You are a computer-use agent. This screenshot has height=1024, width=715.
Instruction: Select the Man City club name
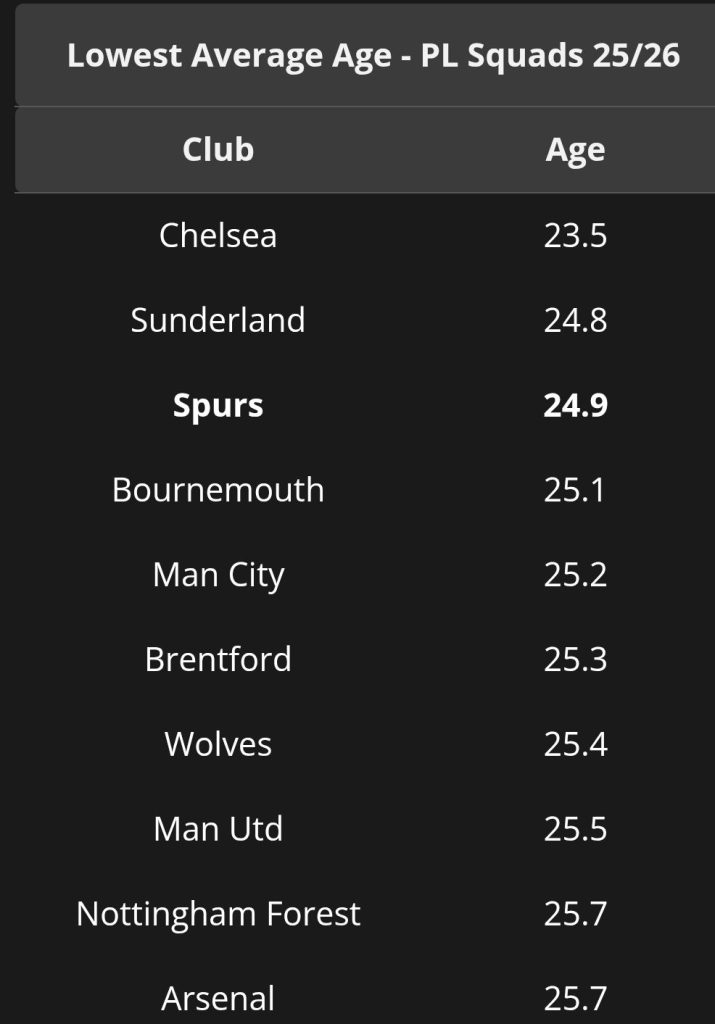tap(218, 576)
